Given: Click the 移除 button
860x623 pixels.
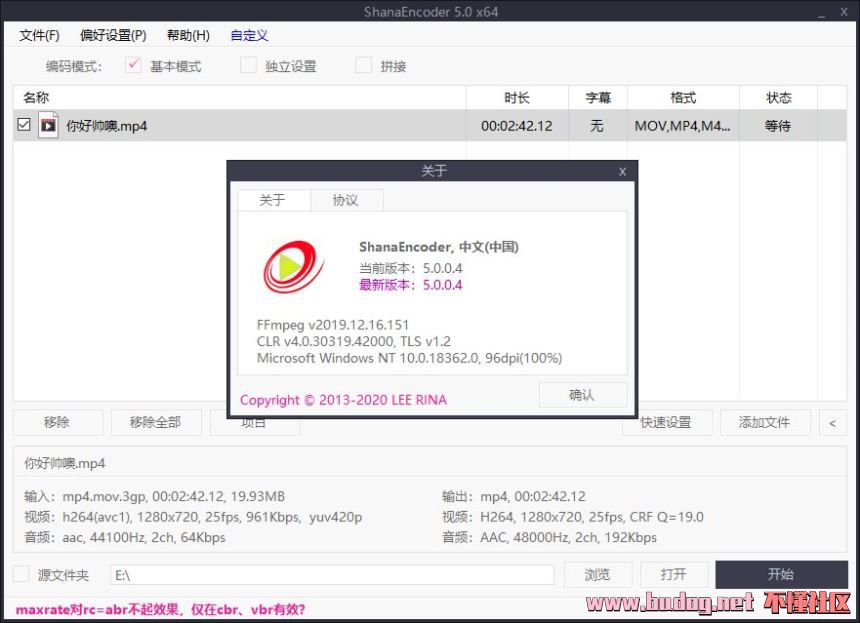Looking at the screenshot, I should (58, 422).
